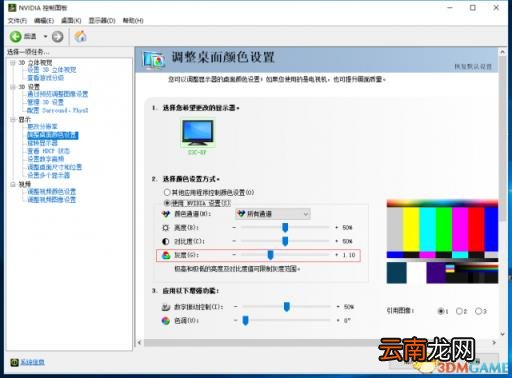
Task: Select 使用 NVIDIA 设置 radio button
Action: (x=167, y=203)
